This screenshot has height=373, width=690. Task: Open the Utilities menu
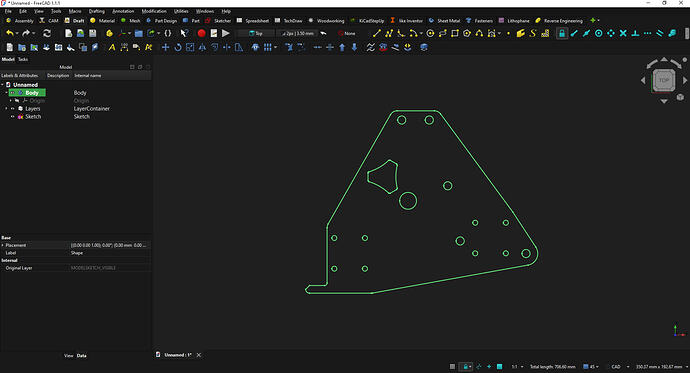pyautogui.click(x=181, y=11)
